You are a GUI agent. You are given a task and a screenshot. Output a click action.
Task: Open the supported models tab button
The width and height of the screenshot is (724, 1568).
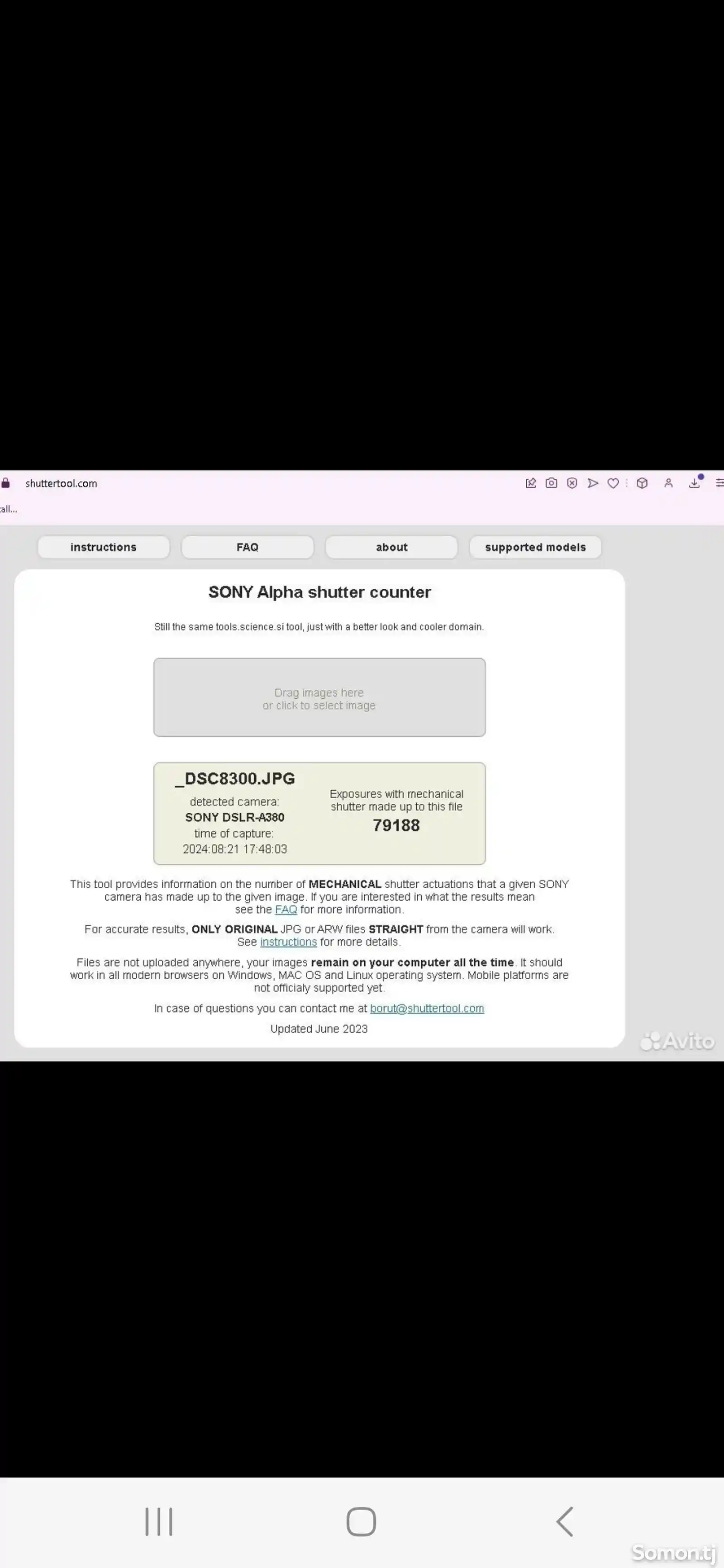point(535,547)
